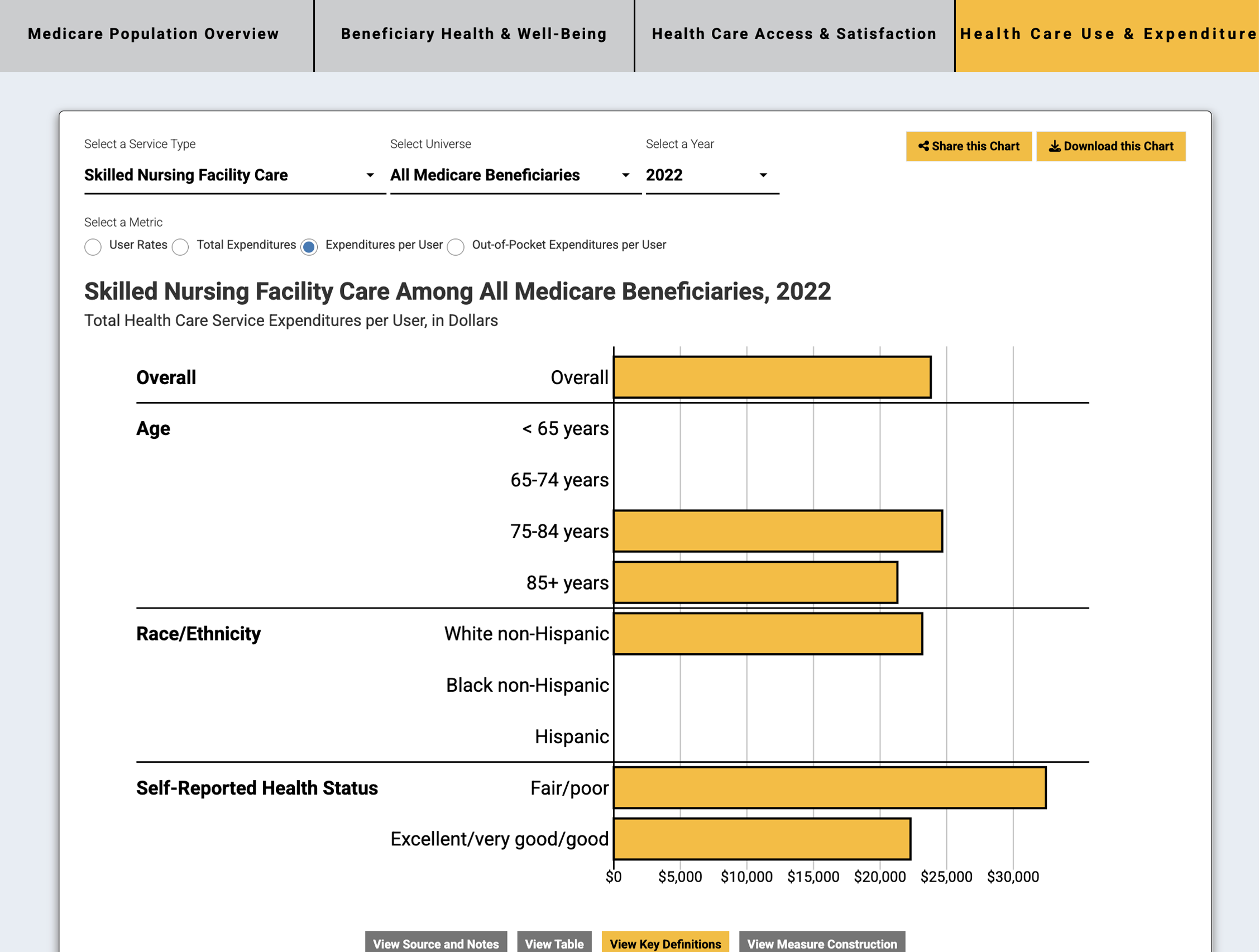Click the Overall expenditure bar
1259x952 pixels.
tap(772, 377)
